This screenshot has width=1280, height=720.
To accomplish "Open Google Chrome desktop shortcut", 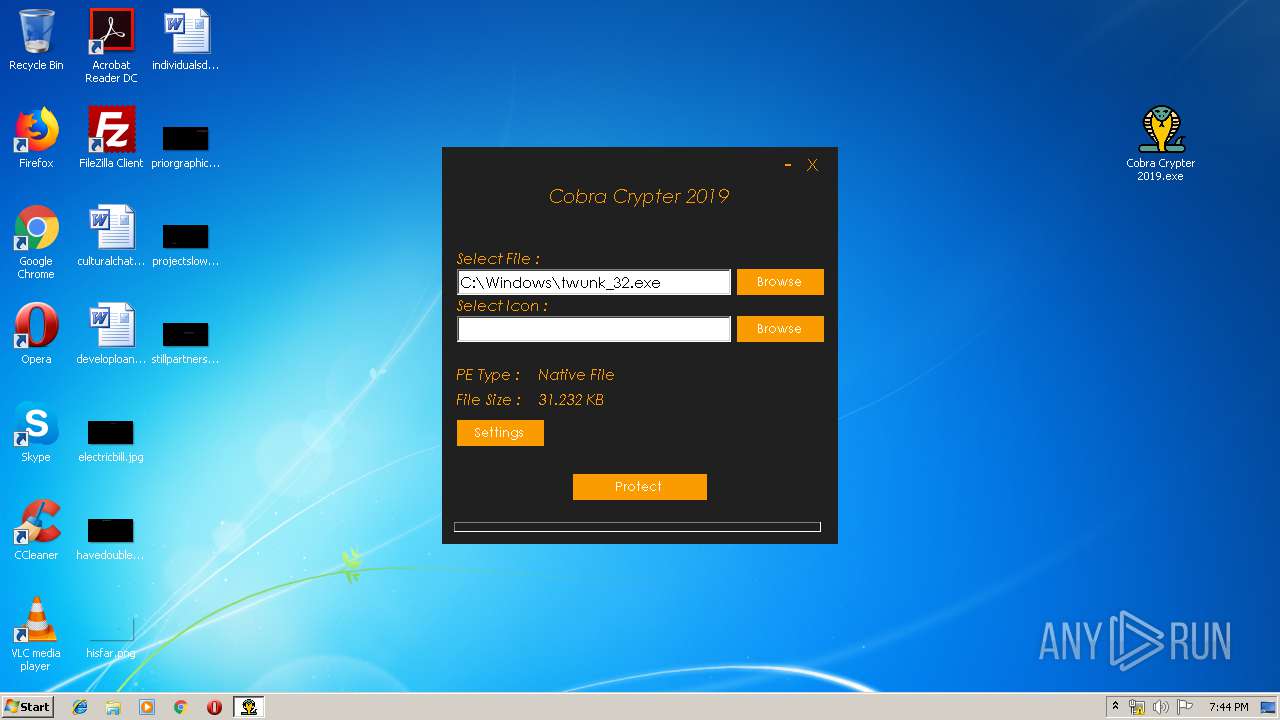I will pos(36,242).
